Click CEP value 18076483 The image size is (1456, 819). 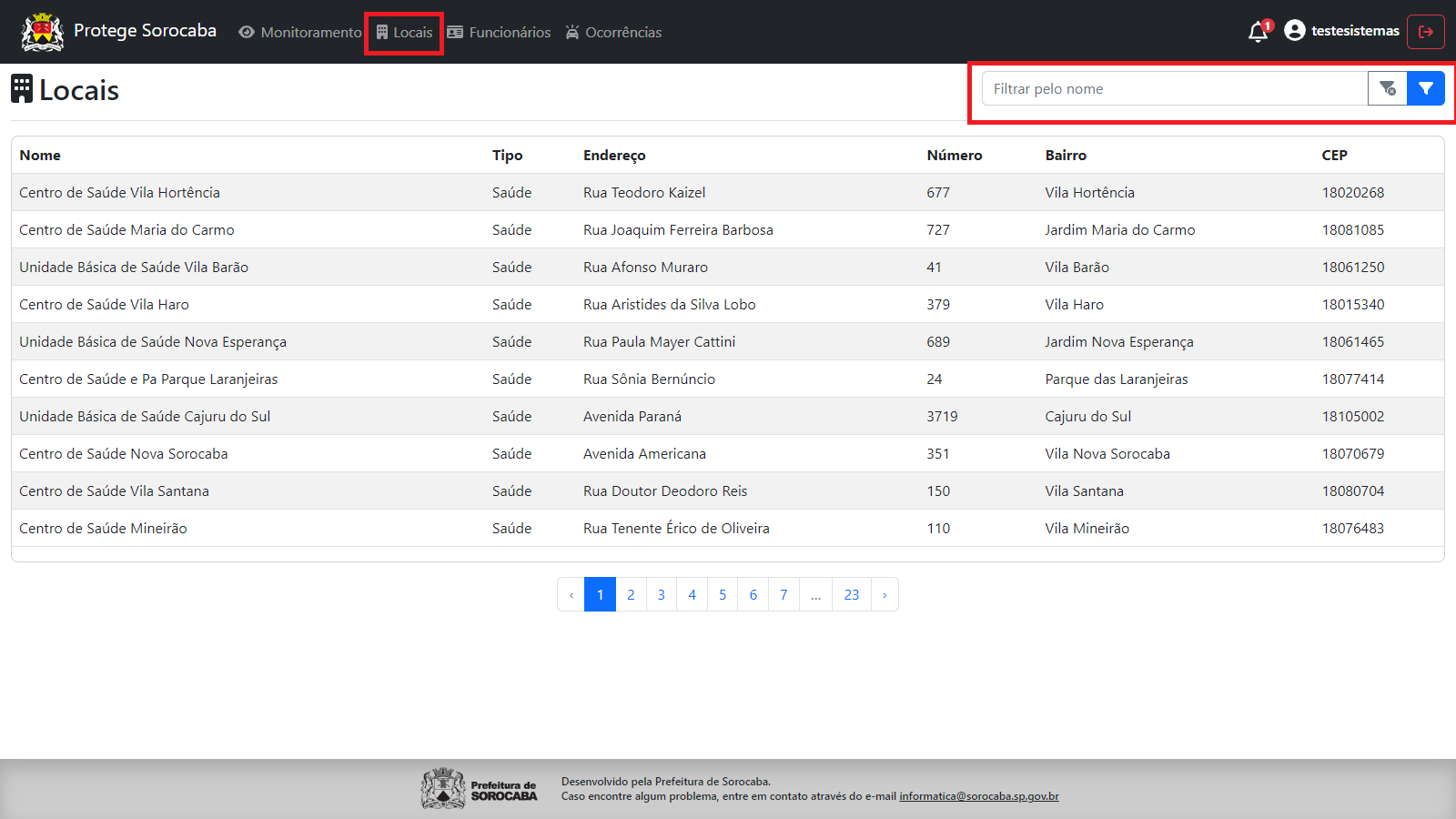[1353, 528]
